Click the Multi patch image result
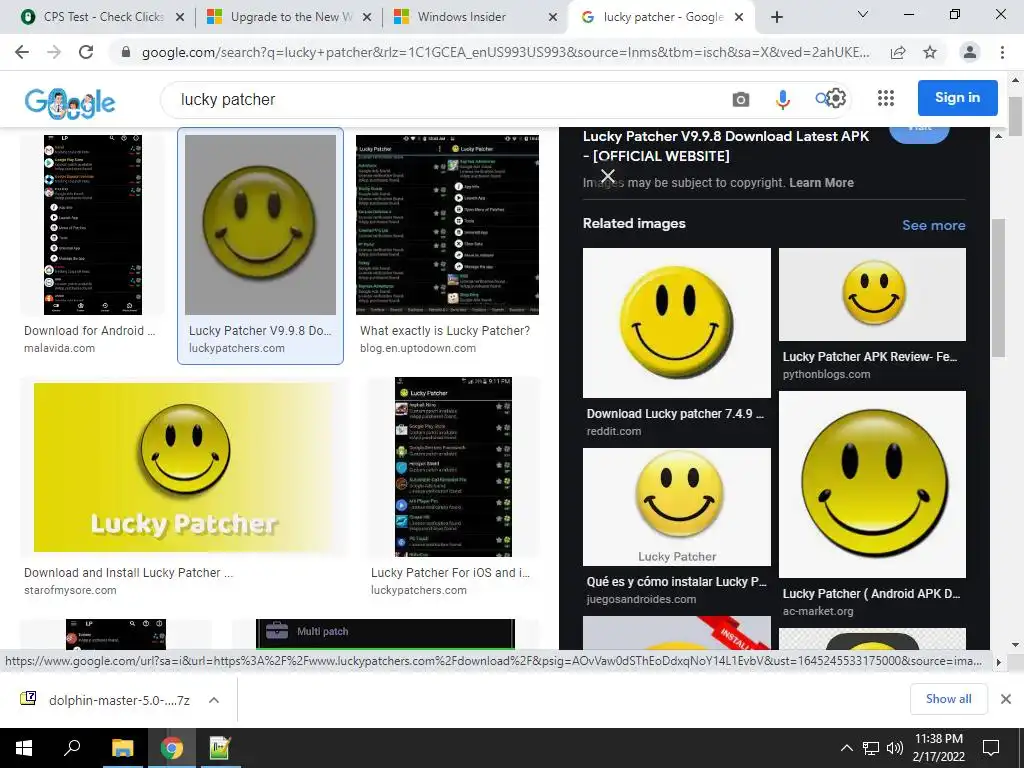This screenshot has height=768, width=1024. 385,633
